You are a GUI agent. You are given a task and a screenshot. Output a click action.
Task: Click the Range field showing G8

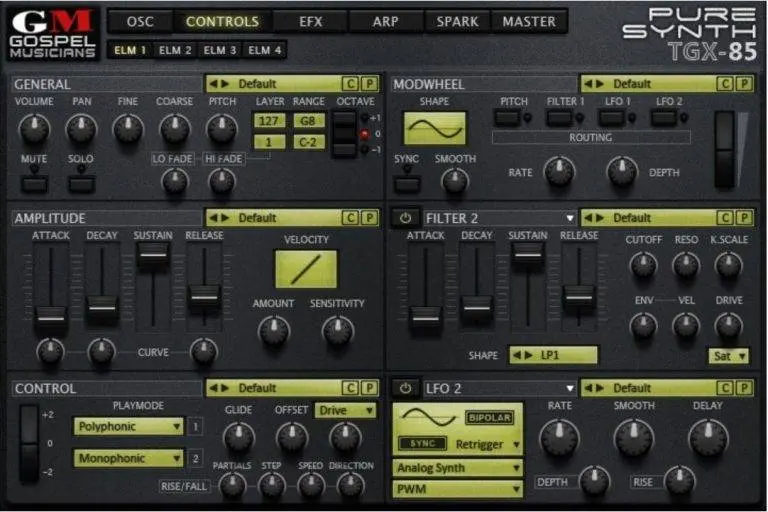click(x=308, y=121)
